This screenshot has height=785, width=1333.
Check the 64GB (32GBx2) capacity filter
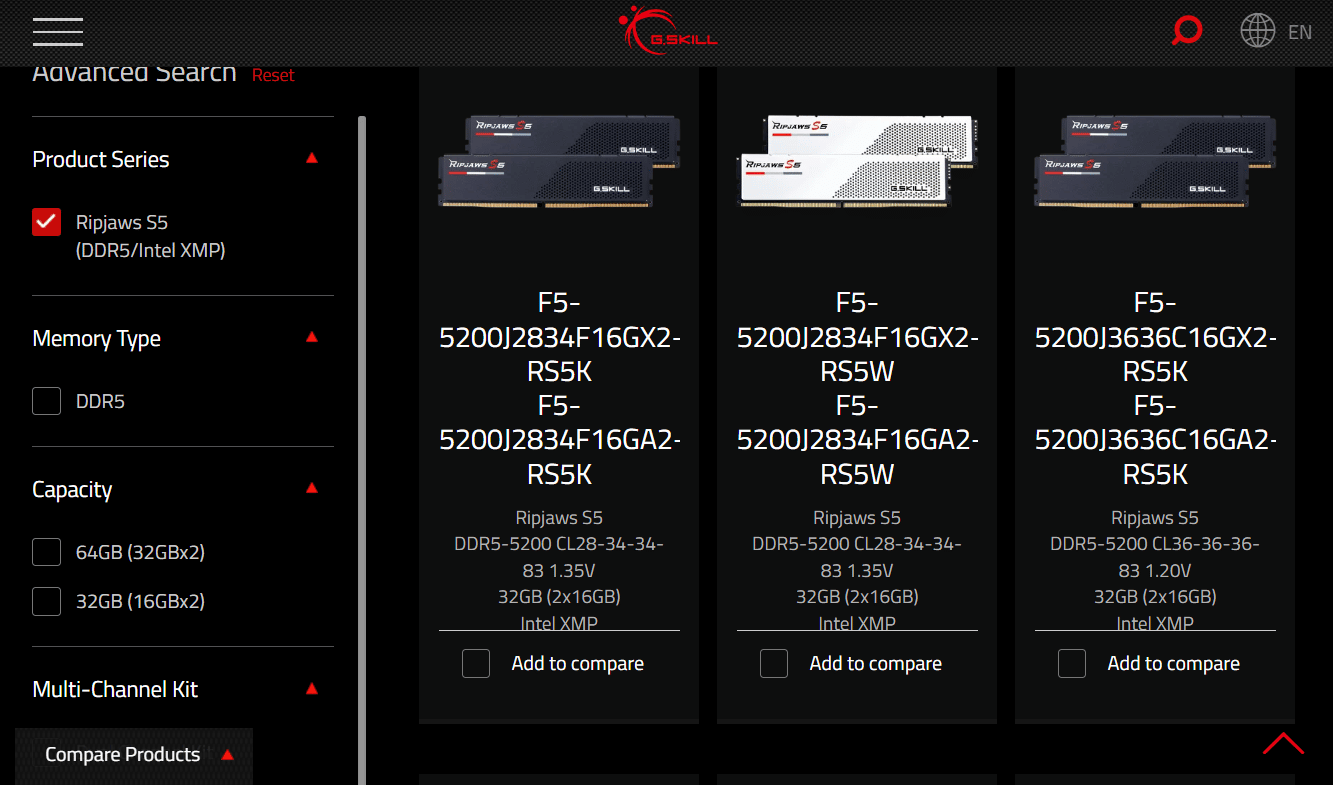(46, 551)
